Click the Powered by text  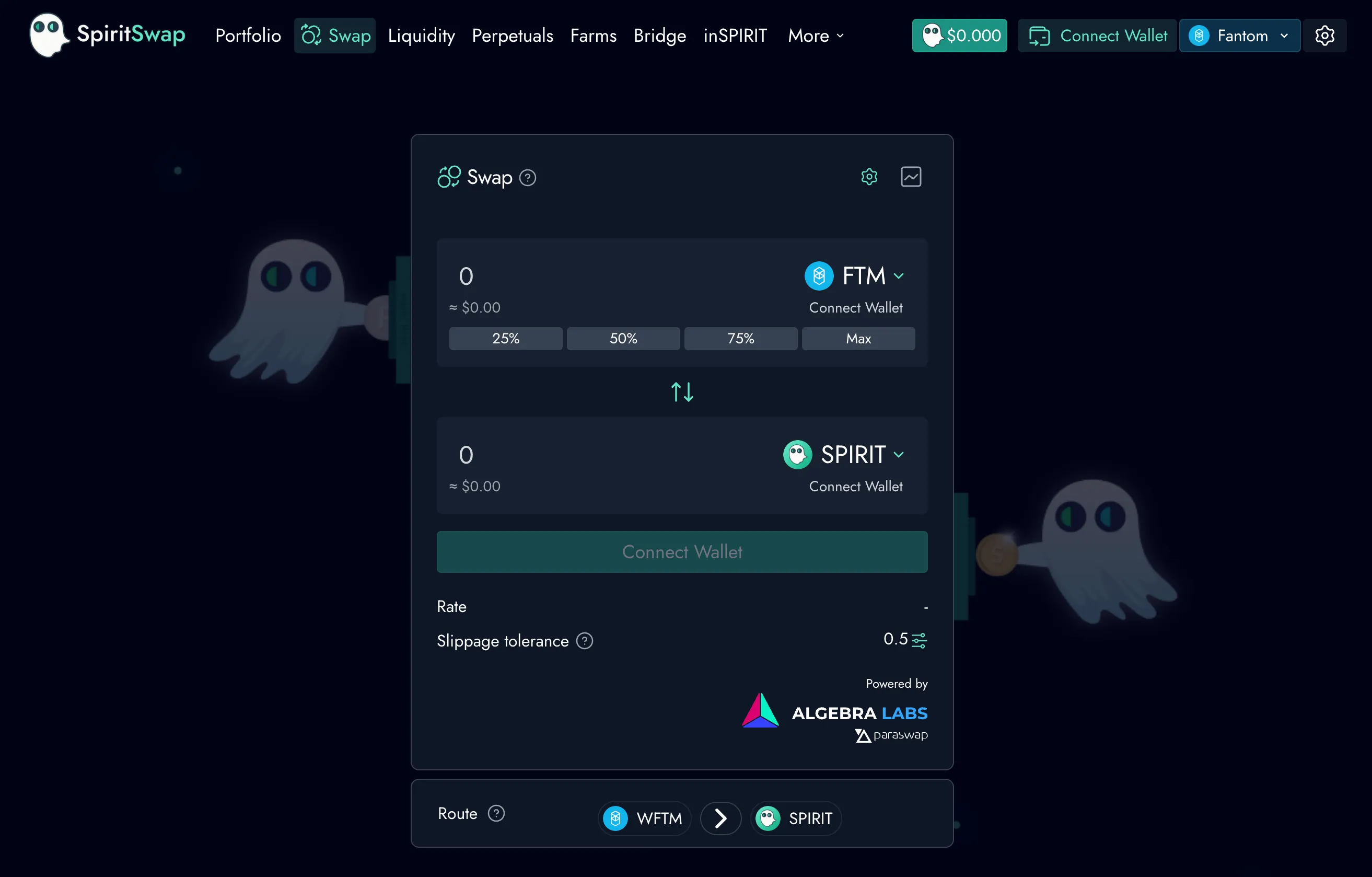pos(896,683)
